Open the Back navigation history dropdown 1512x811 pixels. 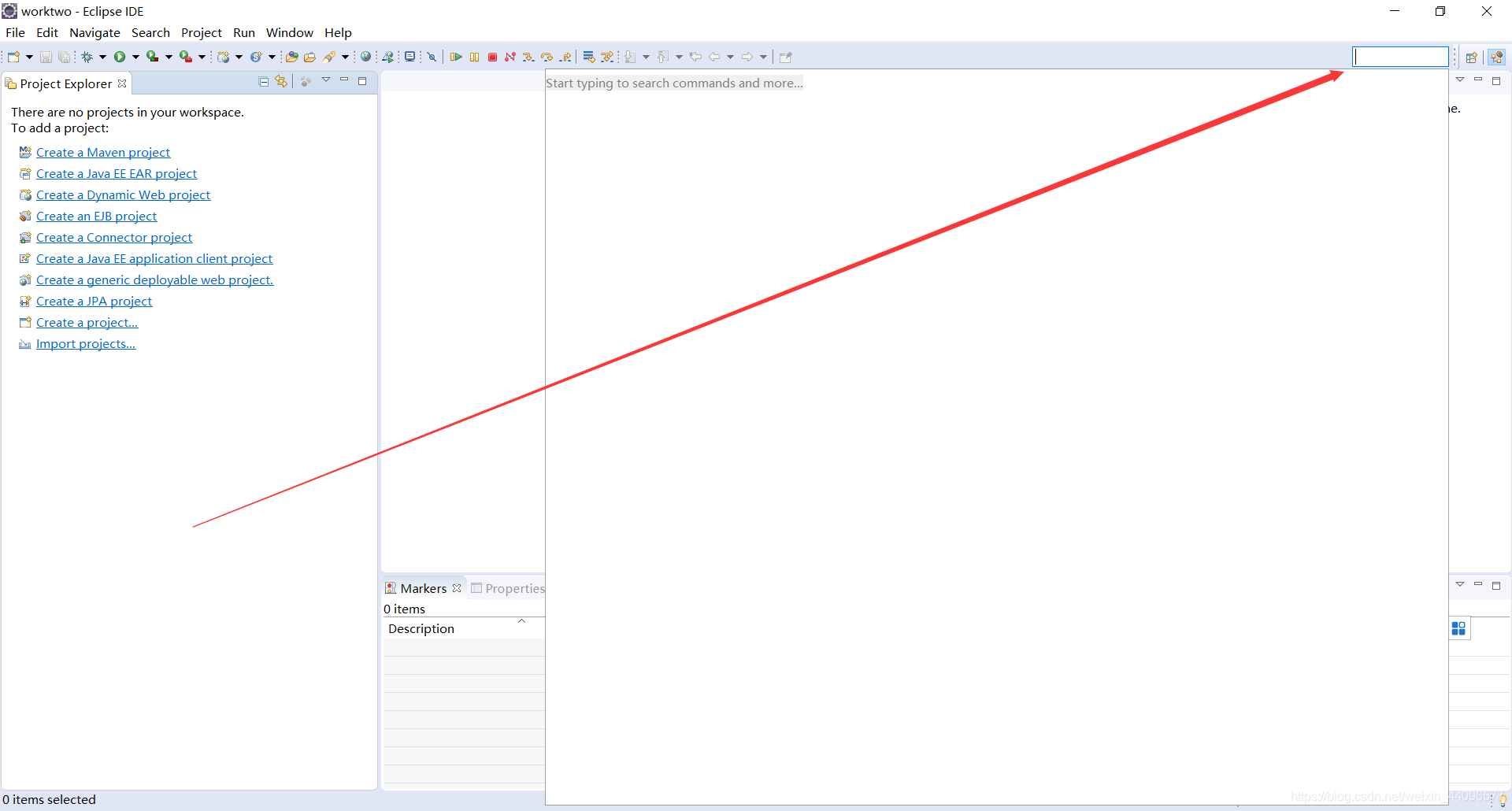tap(730, 57)
